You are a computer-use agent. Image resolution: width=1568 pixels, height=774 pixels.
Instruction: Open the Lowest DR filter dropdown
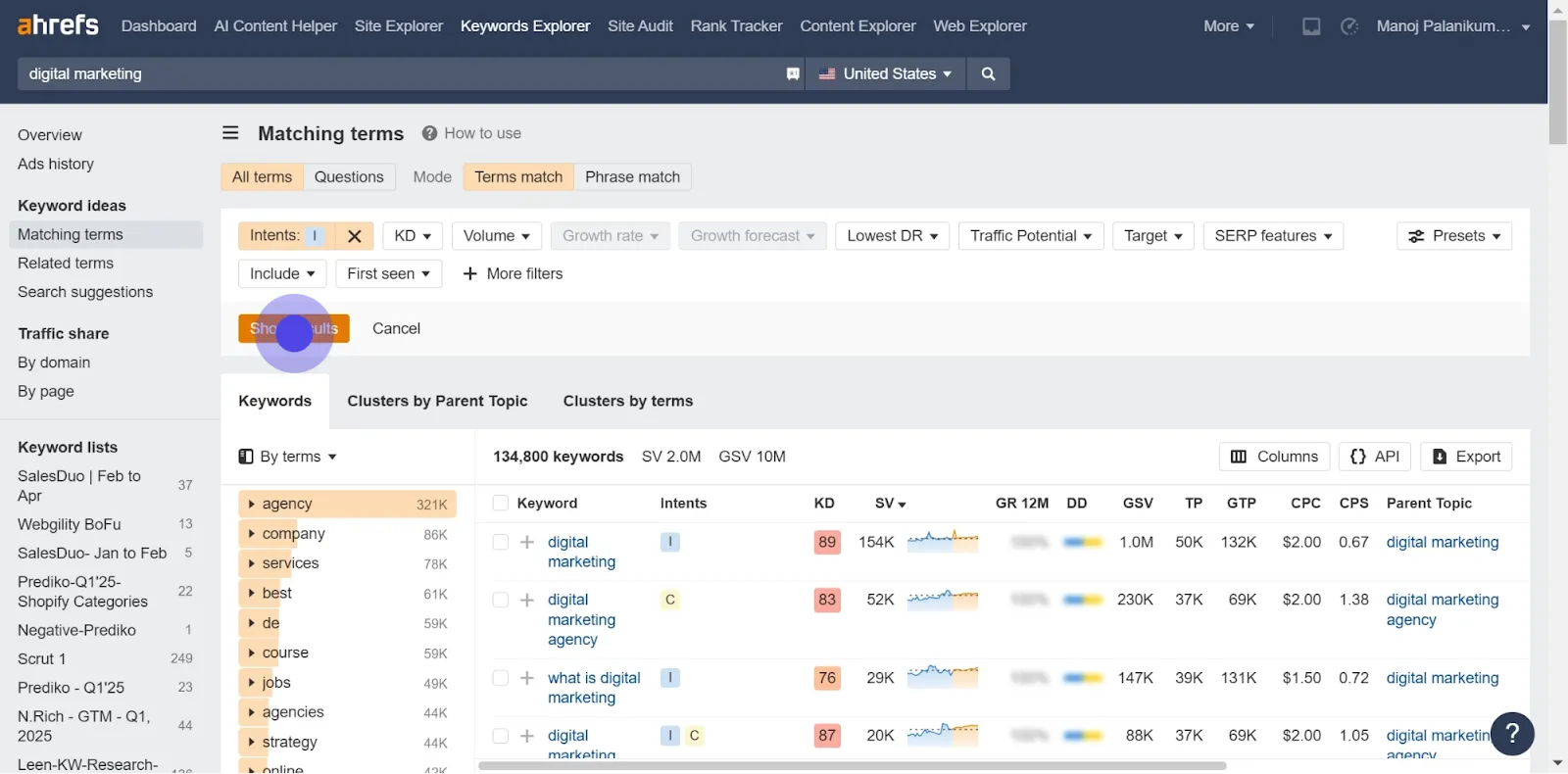click(x=892, y=236)
